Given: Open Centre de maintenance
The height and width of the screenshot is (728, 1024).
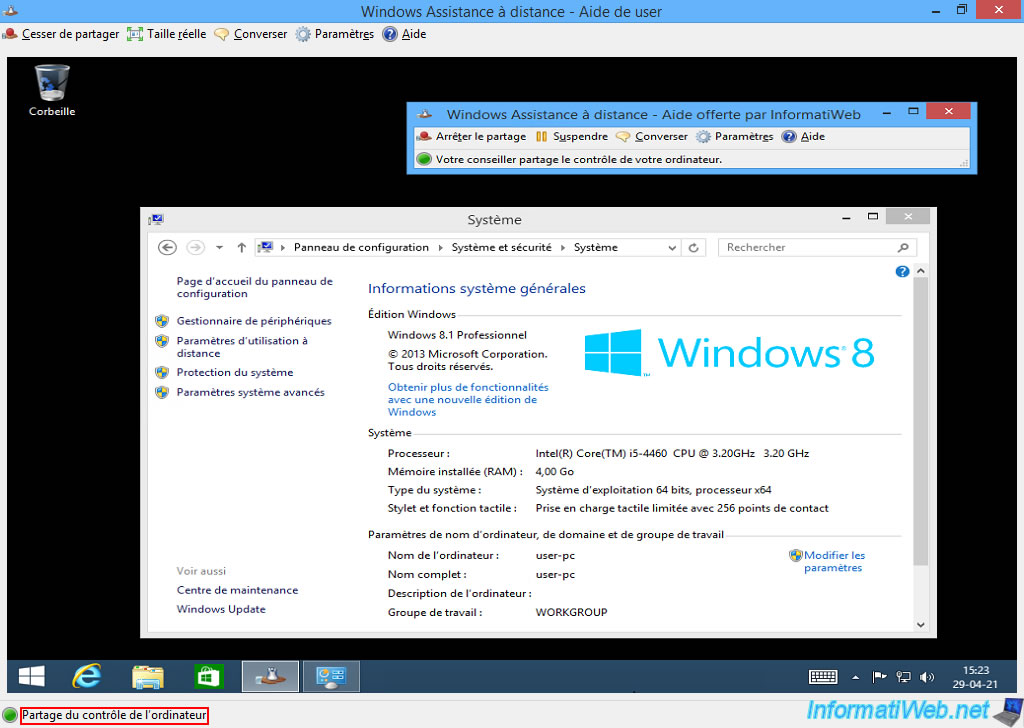Looking at the screenshot, I should (x=237, y=590).
